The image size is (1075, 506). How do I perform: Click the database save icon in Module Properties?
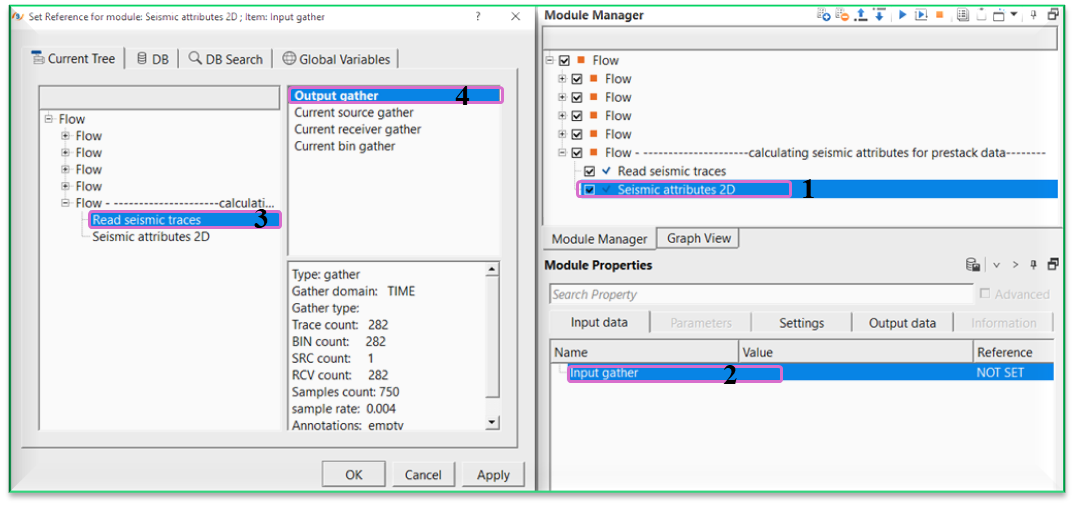pos(971,265)
